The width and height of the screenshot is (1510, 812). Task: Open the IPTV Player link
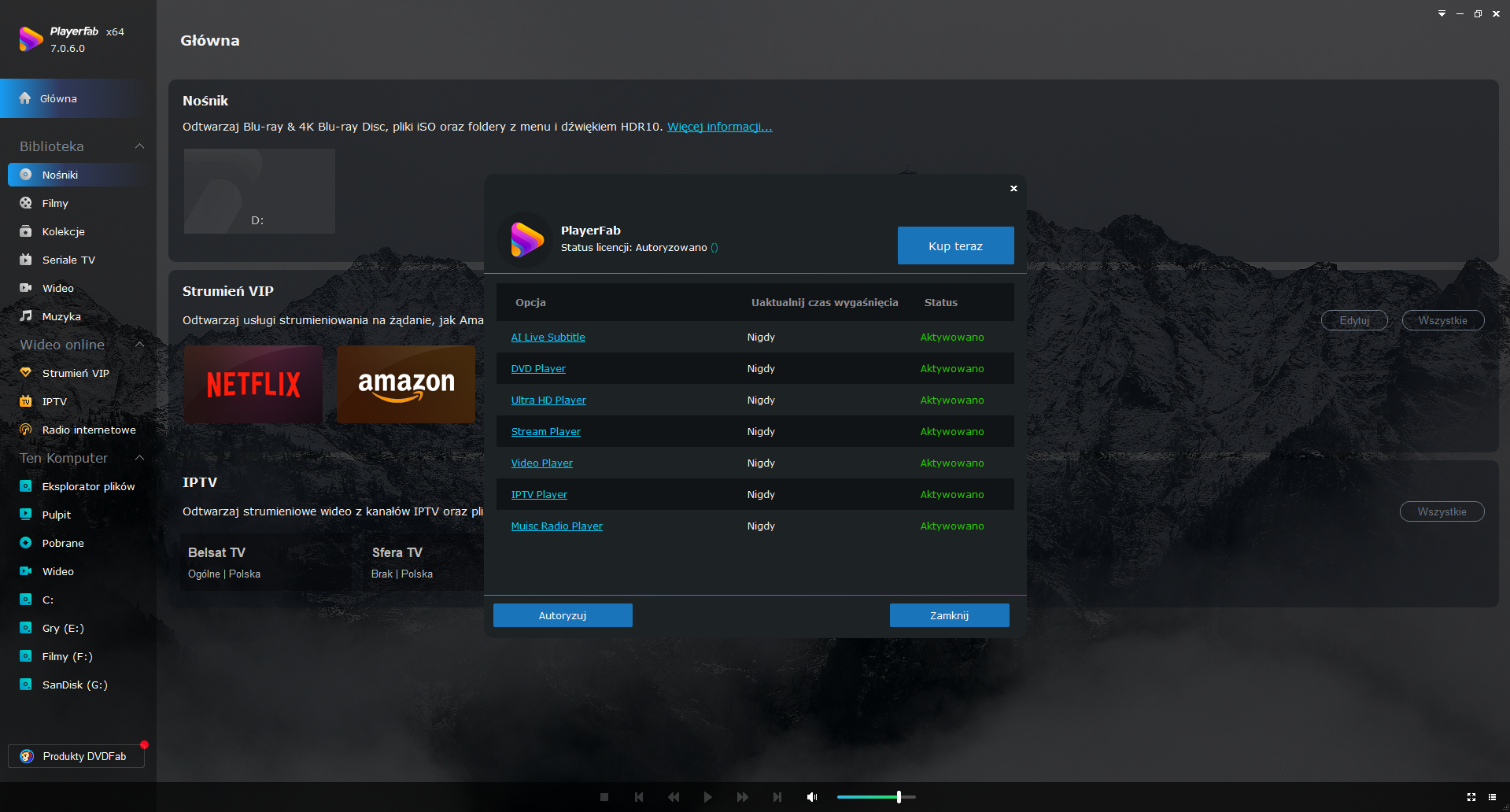pos(539,495)
